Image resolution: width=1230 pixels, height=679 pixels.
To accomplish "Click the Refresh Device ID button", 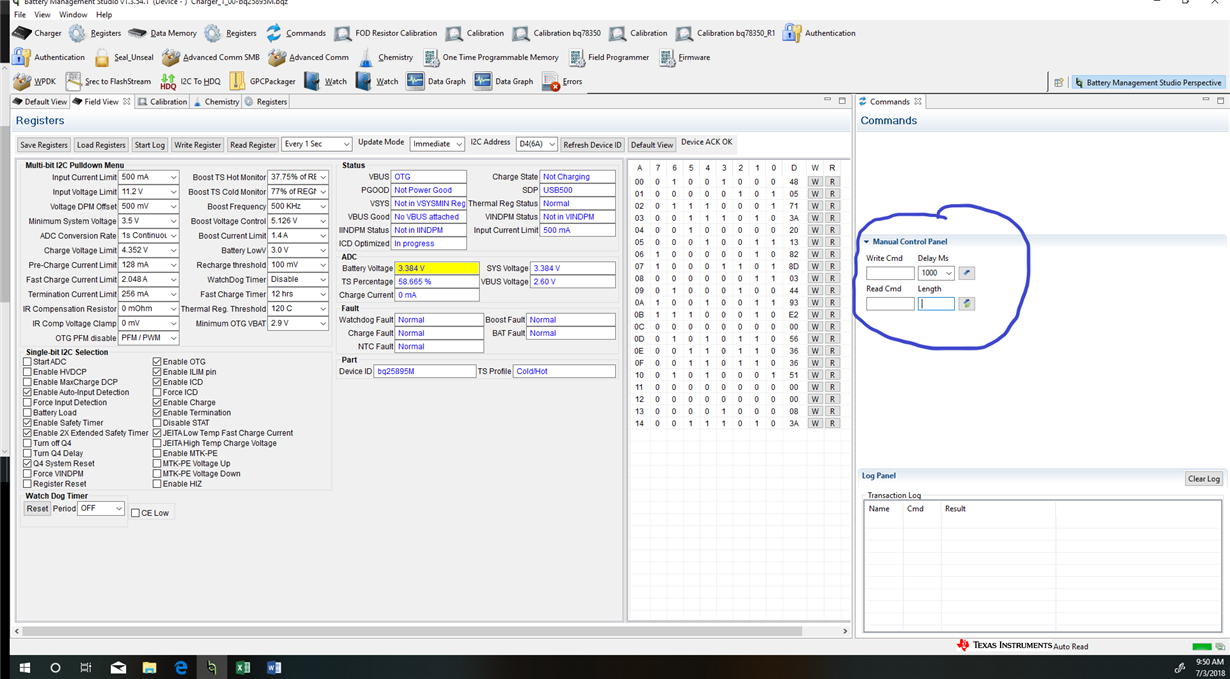I will click(x=592, y=145).
